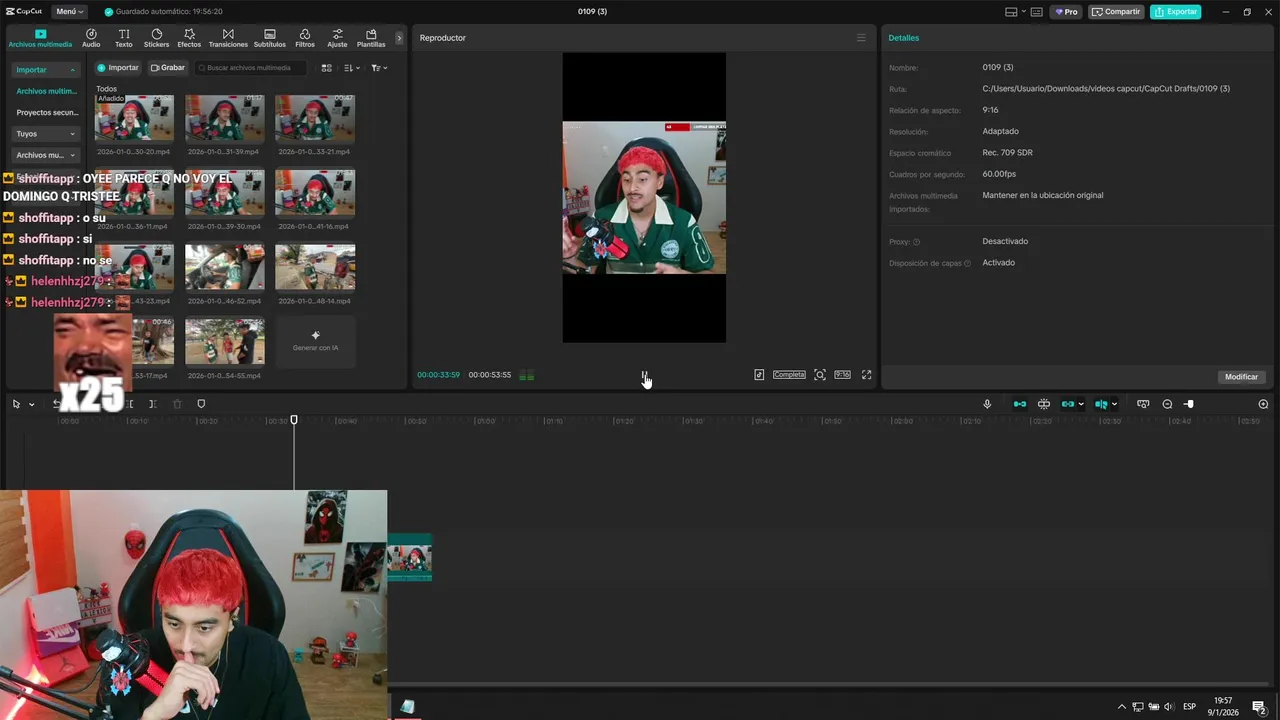Zoom out the timeline
The height and width of the screenshot is (720, 1280).
click(1167, 404)
